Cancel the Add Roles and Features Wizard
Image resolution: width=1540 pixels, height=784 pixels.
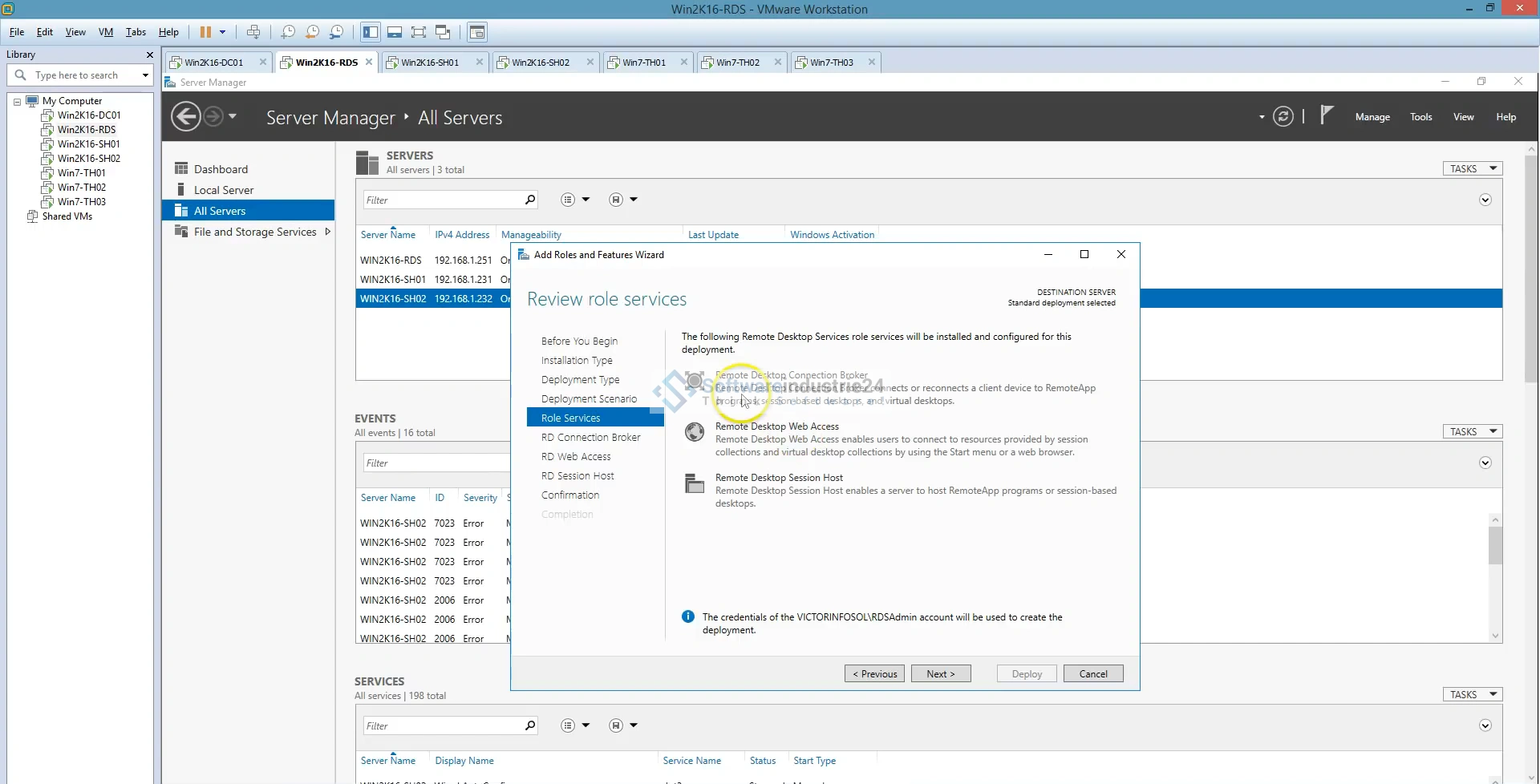[x=1092, y=673]
